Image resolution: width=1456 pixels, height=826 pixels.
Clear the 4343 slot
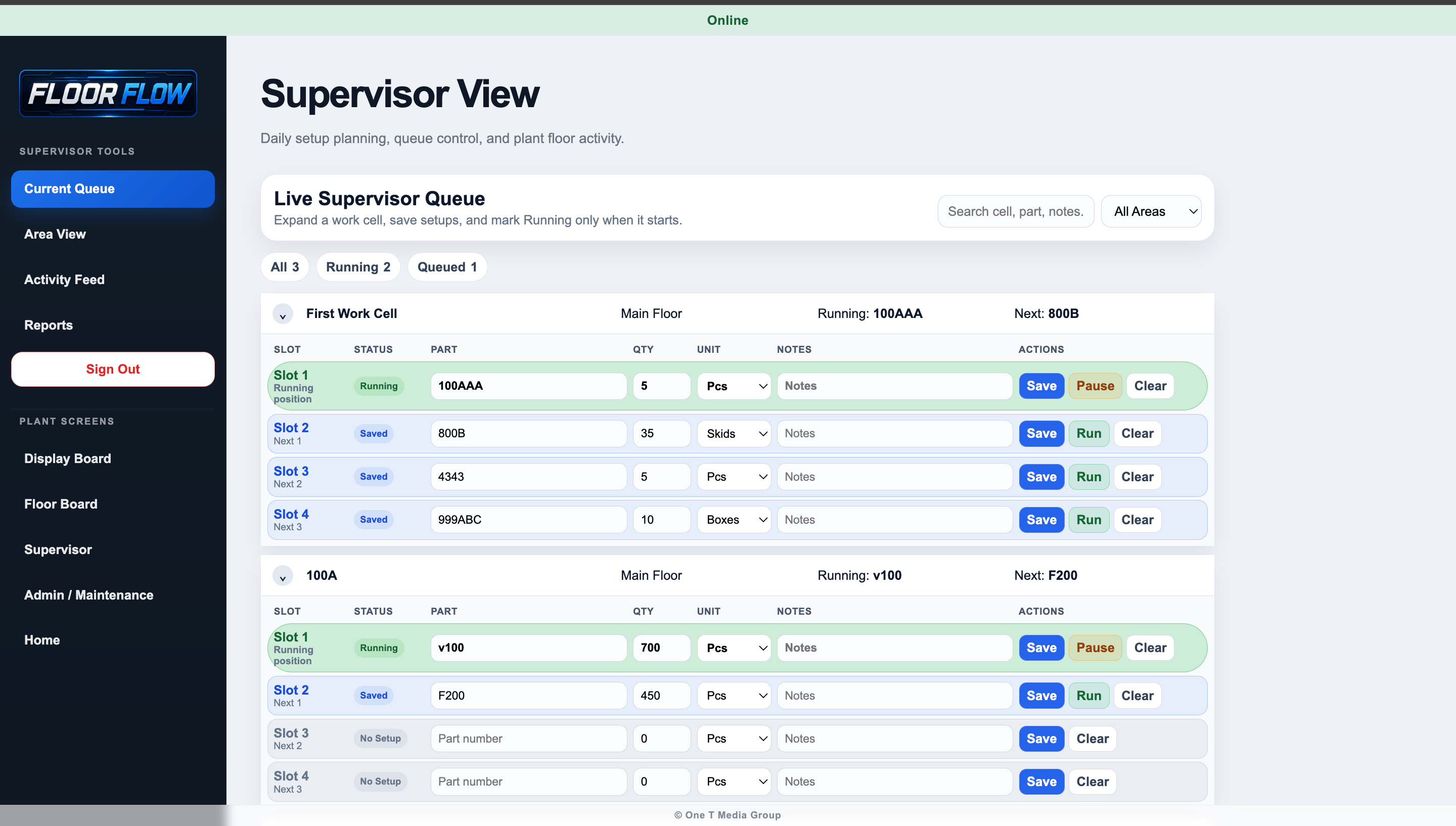click(x=1137, y=477)
